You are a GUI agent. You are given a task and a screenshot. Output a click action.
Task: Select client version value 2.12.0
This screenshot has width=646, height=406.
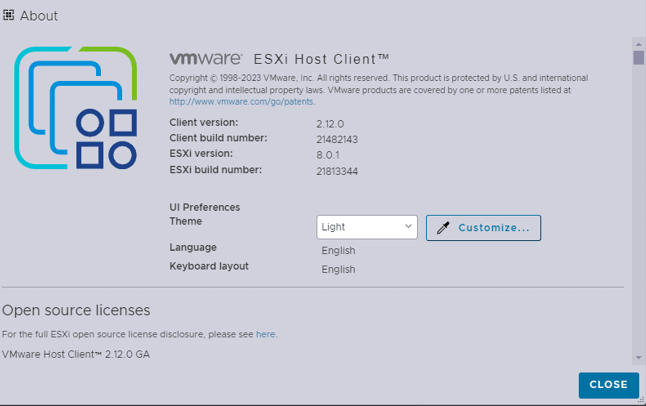(330, 124)
